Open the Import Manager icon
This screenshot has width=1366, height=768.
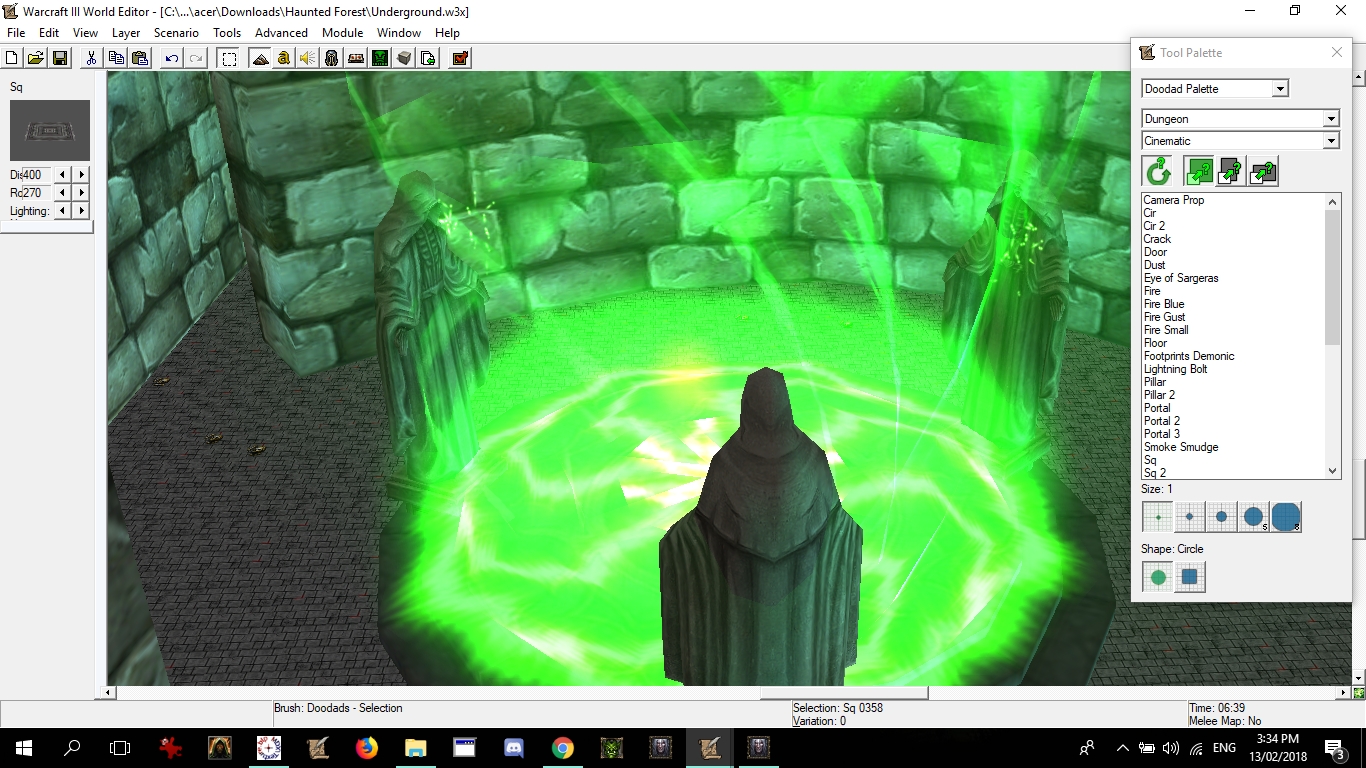click(428, 58)
